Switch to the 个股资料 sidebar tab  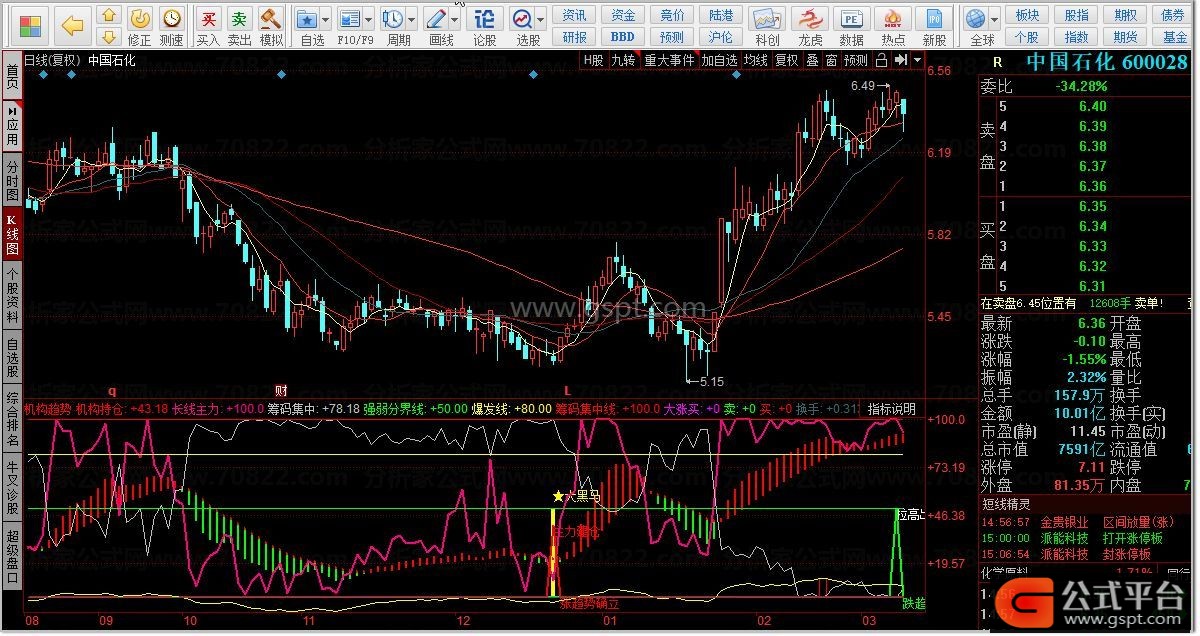[x=12, y=296]
